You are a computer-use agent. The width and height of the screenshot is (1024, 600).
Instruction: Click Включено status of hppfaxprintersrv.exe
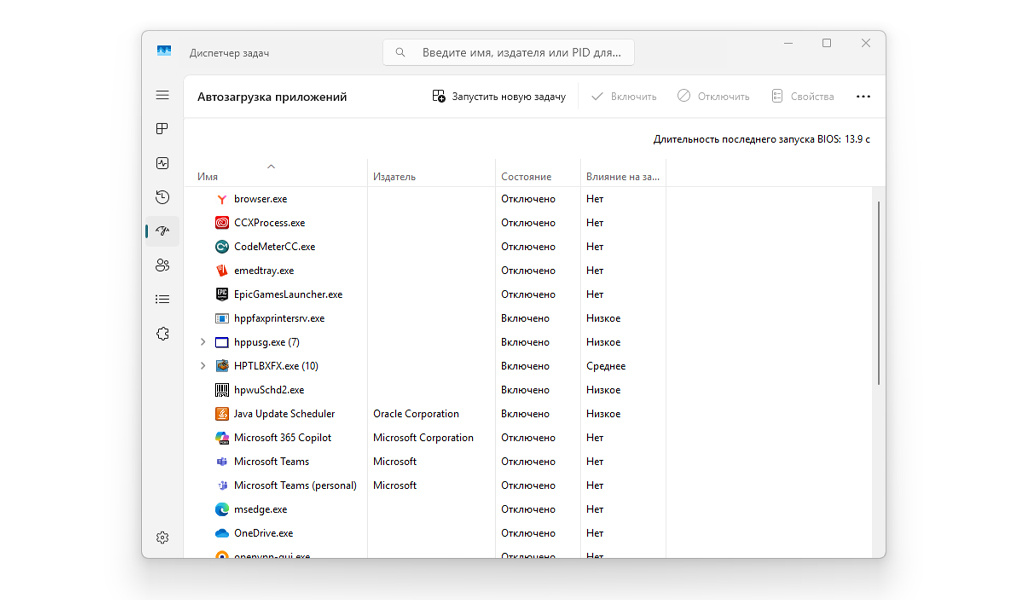pos(525,319)
